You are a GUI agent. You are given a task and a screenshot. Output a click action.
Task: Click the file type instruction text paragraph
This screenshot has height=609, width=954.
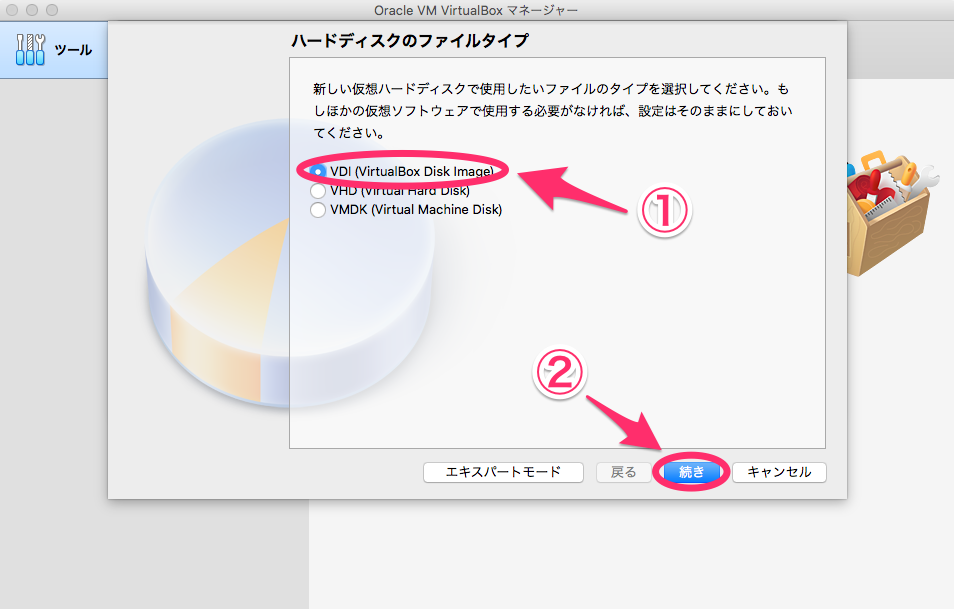tap(560, 111)
